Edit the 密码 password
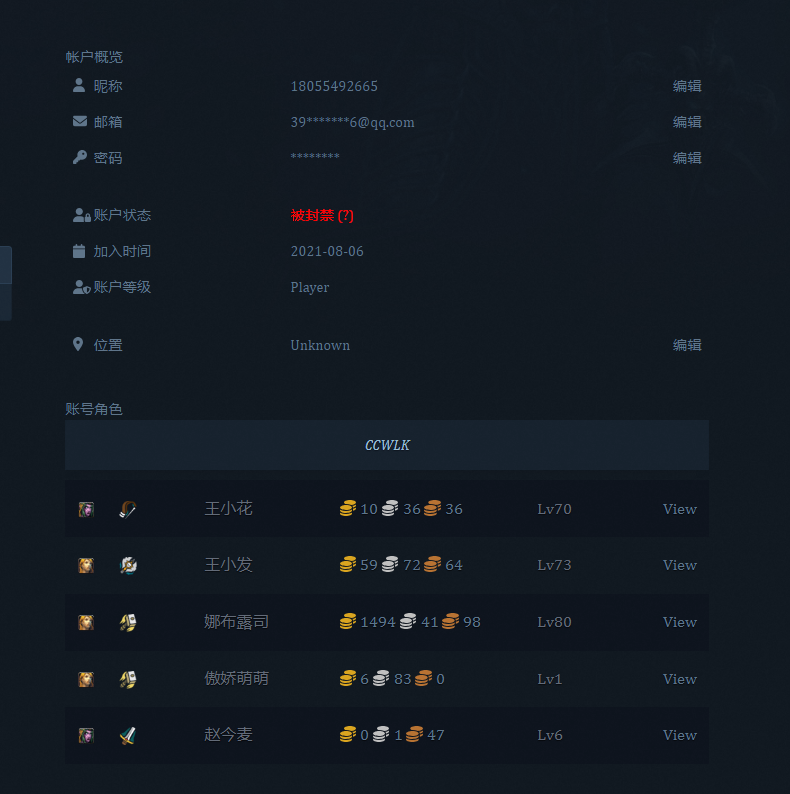The width and height of the screenshot is (790, 794). (x=686, y=158)
